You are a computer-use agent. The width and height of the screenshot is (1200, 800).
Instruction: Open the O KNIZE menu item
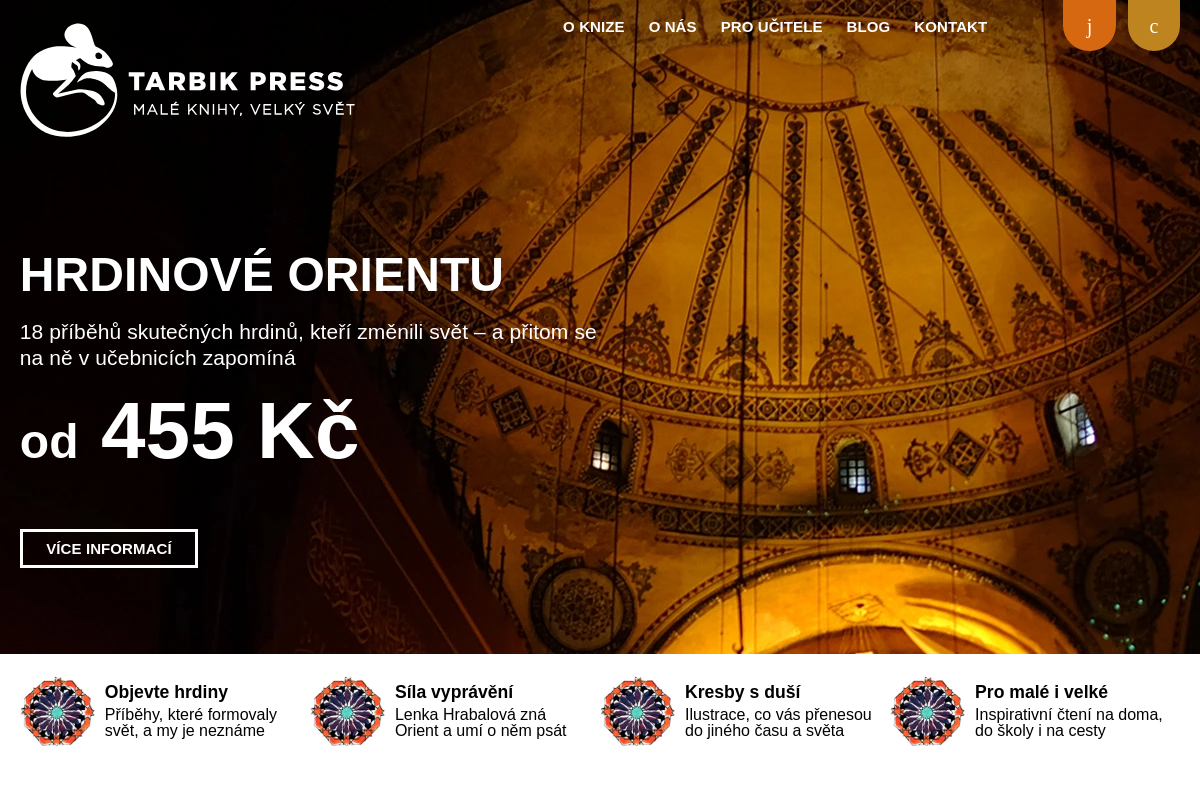(x=593, y=27)
